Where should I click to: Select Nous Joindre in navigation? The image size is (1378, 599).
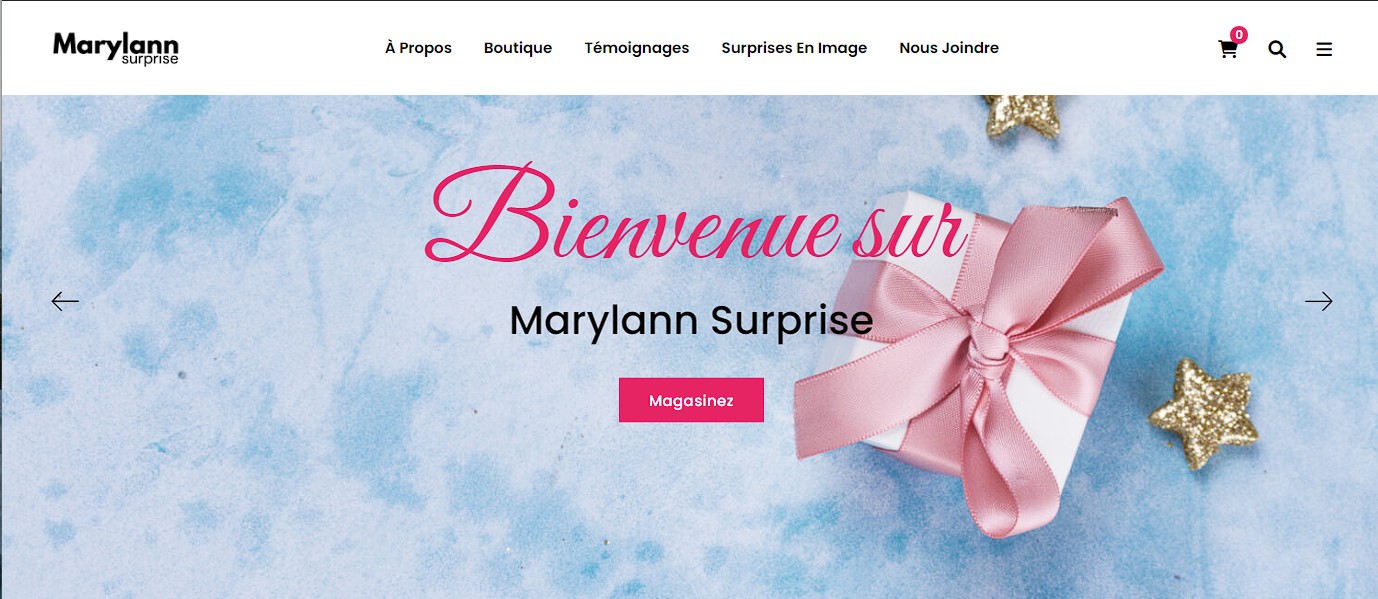[x=949, y=48]
